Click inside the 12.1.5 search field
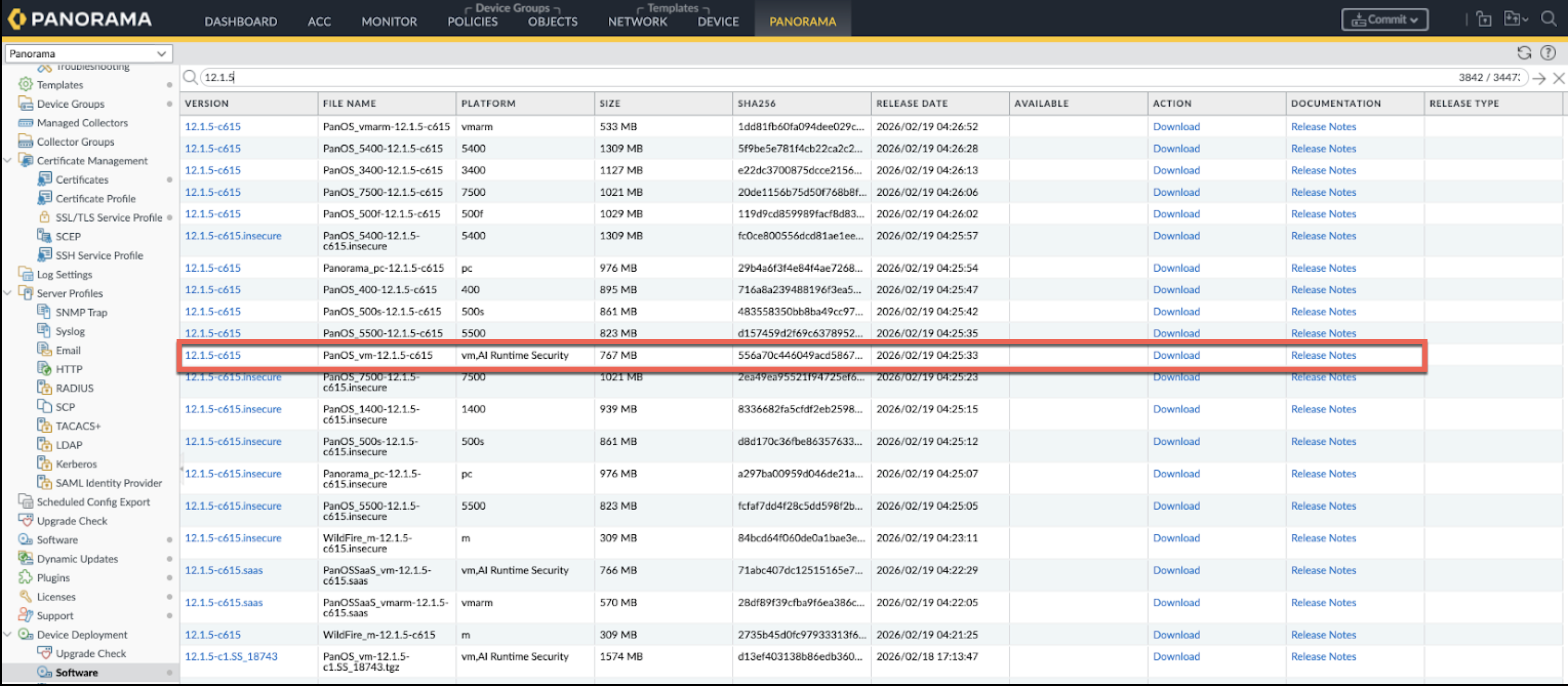The height and width of the screenshot is (686, 1568). (x=791, y=77)
